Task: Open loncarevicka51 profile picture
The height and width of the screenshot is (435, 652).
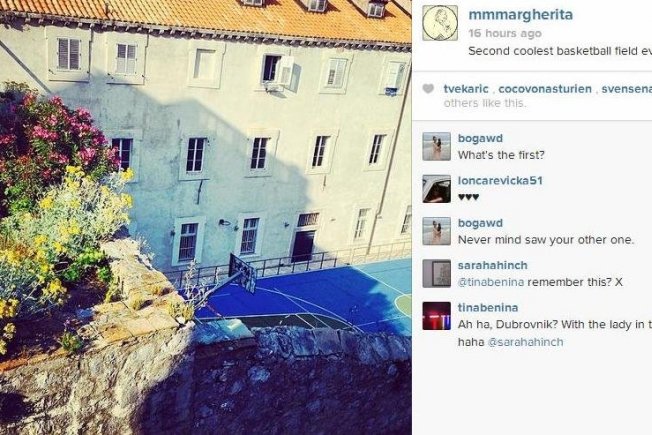Action: coord(437,189)
